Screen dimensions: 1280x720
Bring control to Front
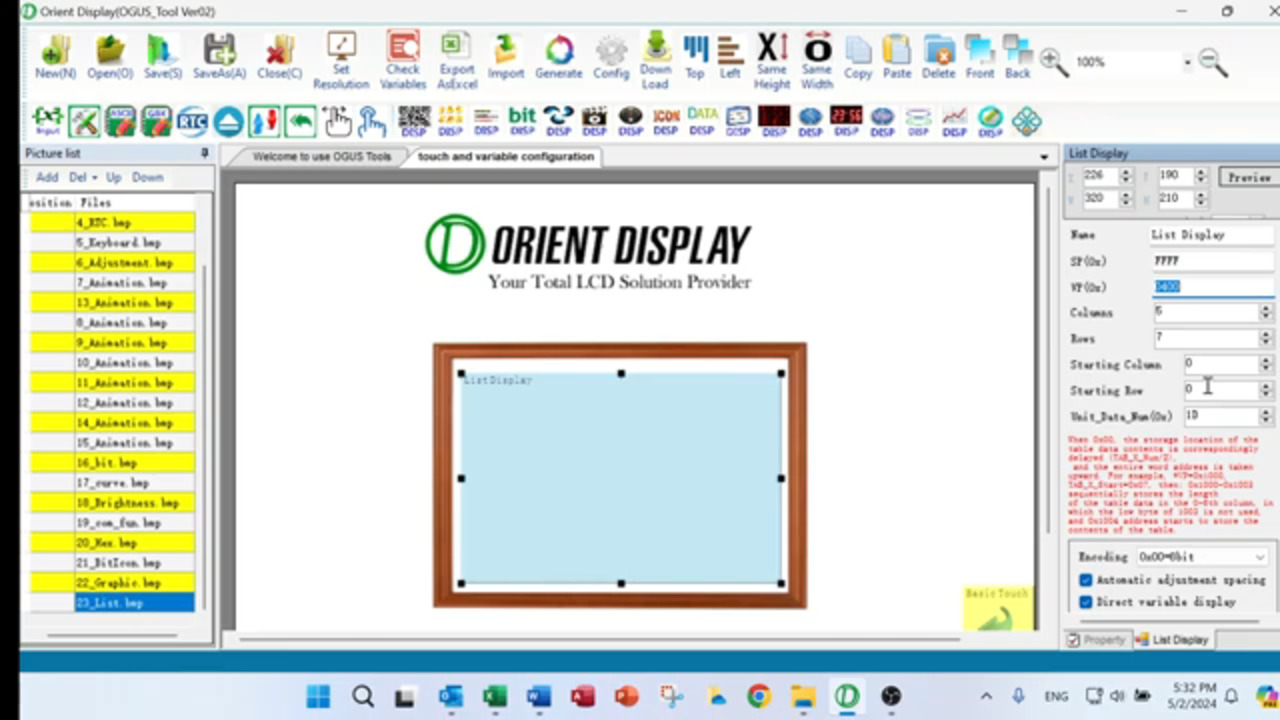click(x=980, y=57)
